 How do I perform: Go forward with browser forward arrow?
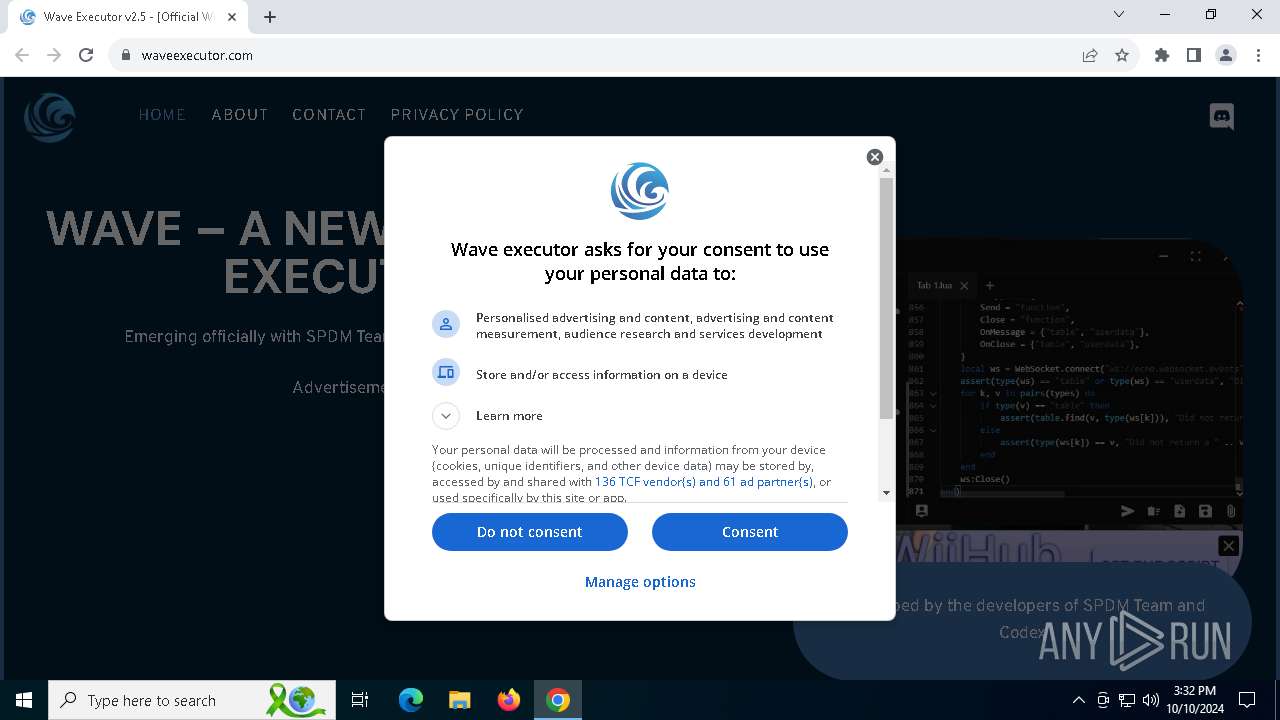pyautogui.click(x=54, y=55)
